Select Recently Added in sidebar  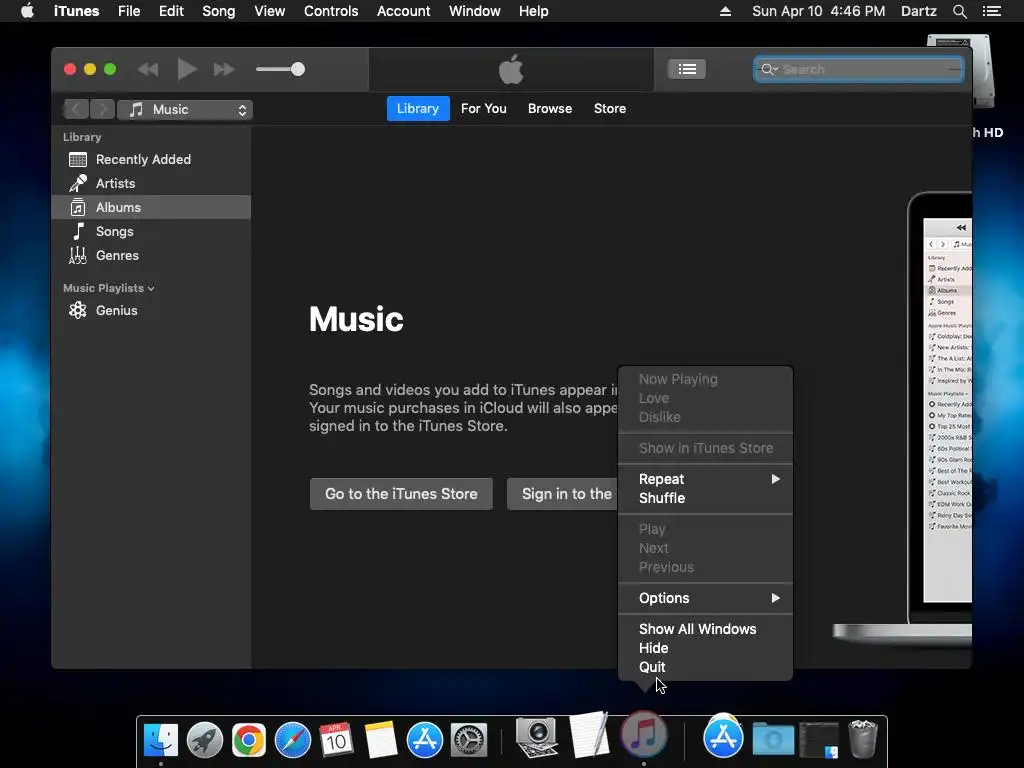point(151,159)
